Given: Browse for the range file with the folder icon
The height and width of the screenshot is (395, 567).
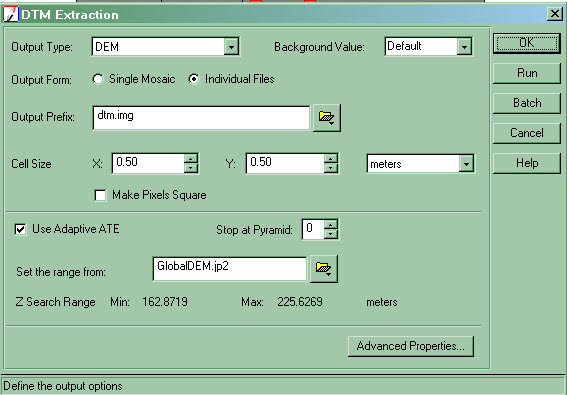Looking at the screenshot, I should pos(324,269).
